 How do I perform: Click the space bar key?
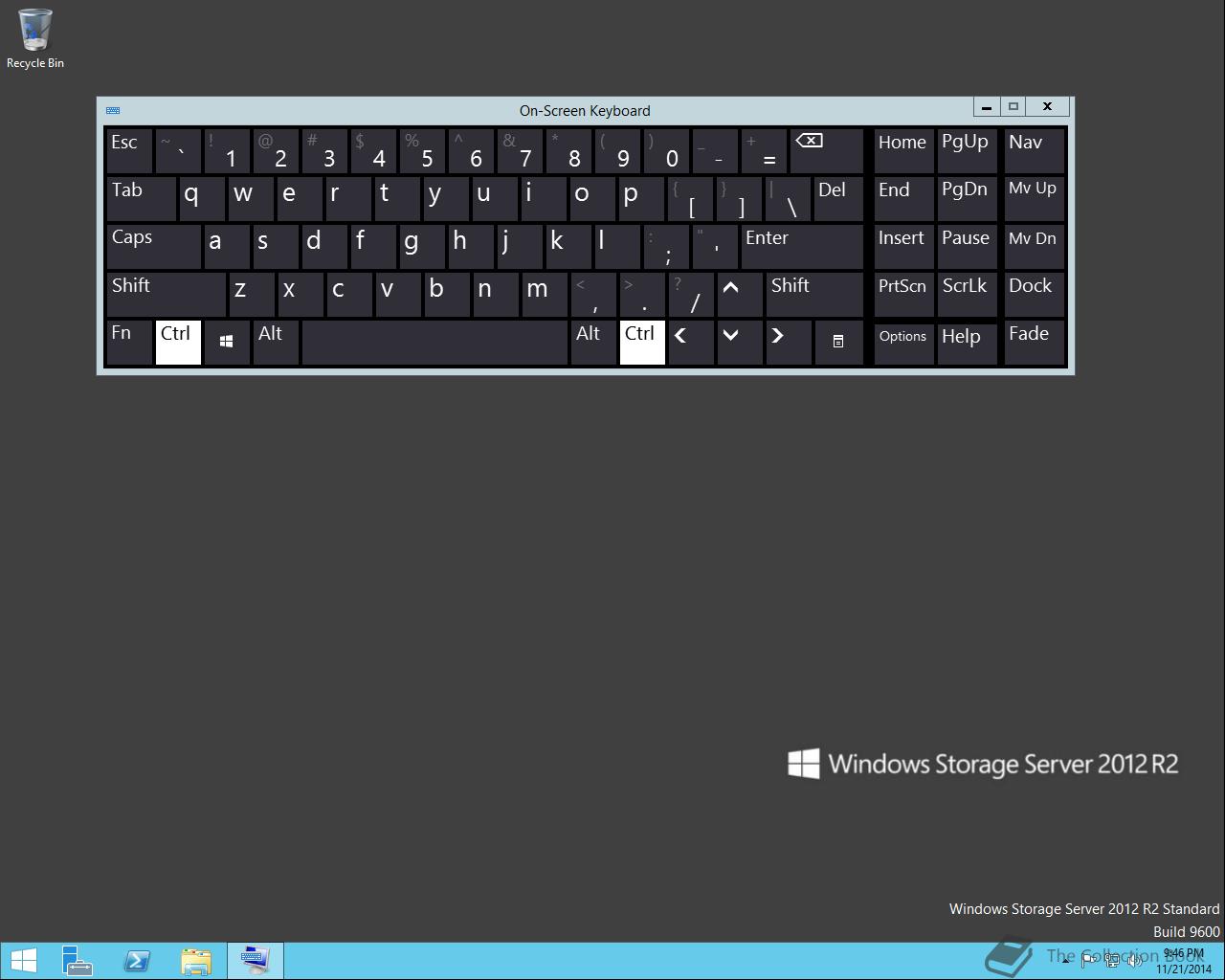434,343
